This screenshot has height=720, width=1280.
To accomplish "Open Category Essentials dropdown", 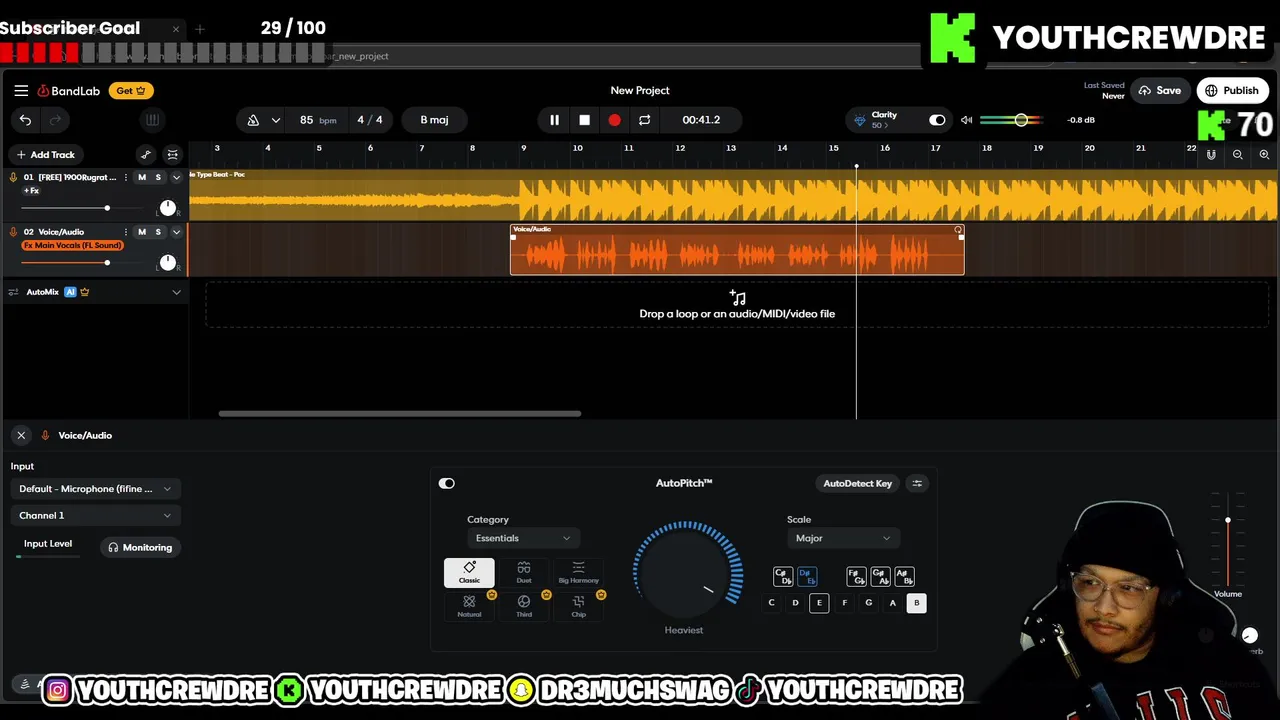I will 523,539.
